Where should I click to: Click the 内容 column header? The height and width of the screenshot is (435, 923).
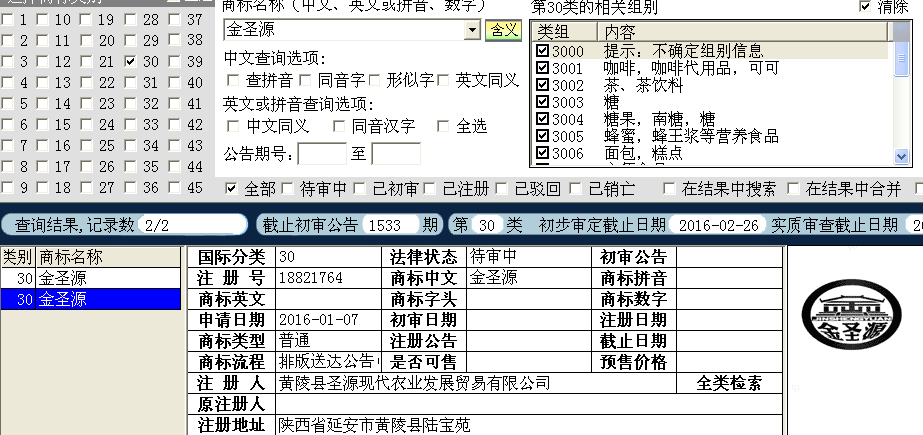coord(742,32)
